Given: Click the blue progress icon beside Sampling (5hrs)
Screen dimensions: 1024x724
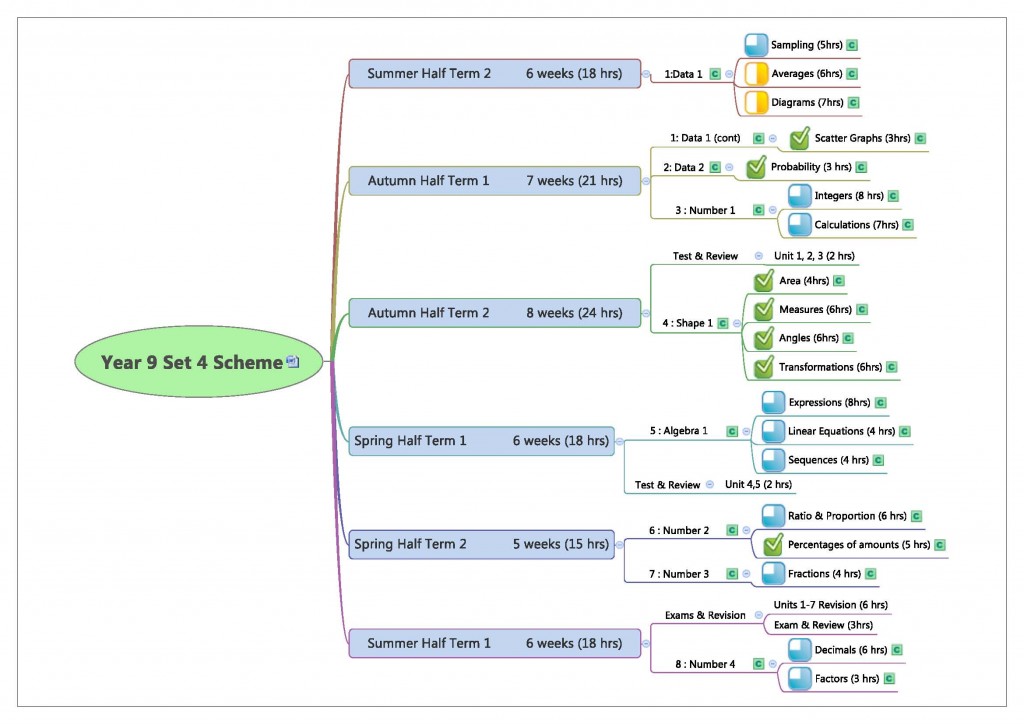Looking at the screenshot, I should point(756,45).
